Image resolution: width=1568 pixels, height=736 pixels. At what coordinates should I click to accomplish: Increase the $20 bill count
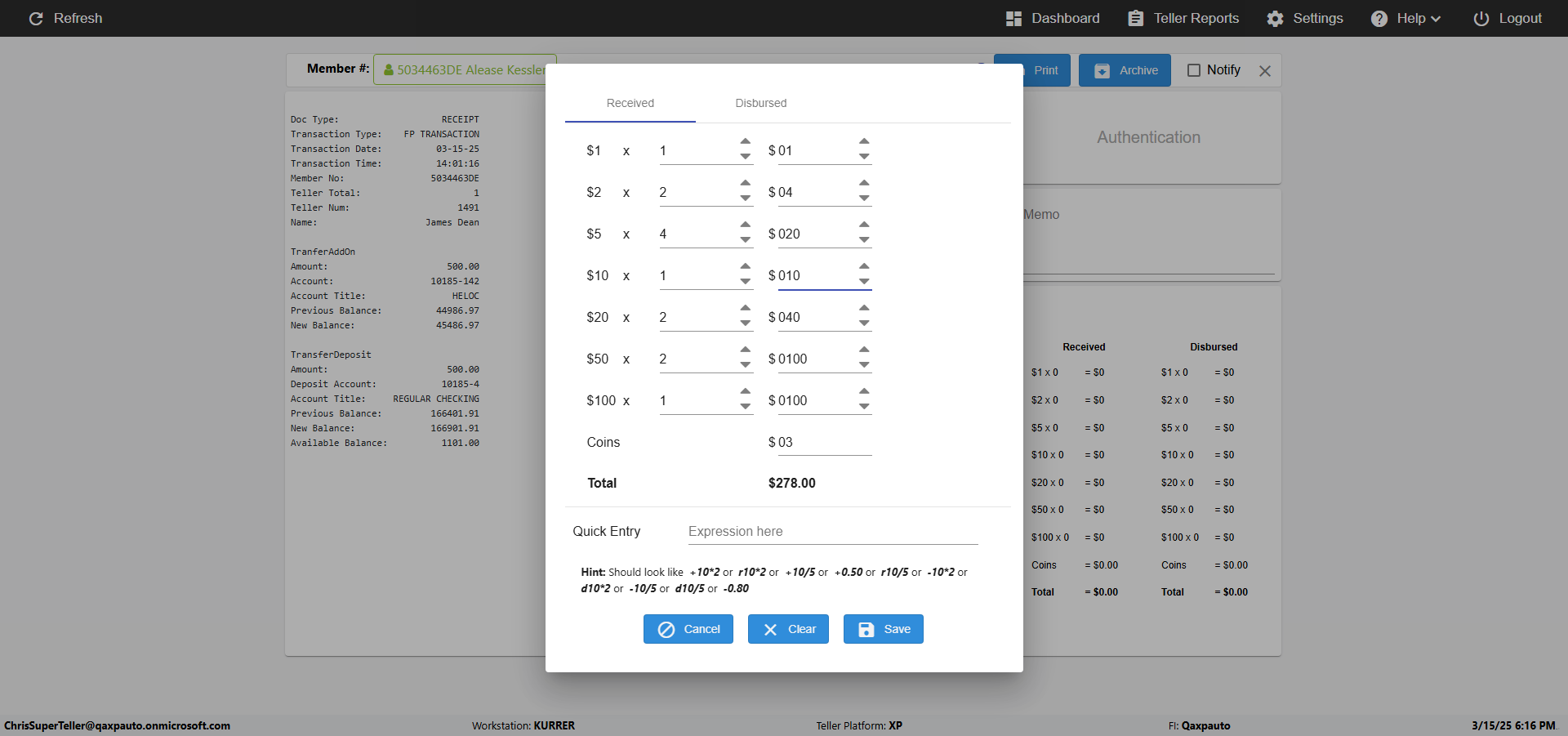[746, 308]
